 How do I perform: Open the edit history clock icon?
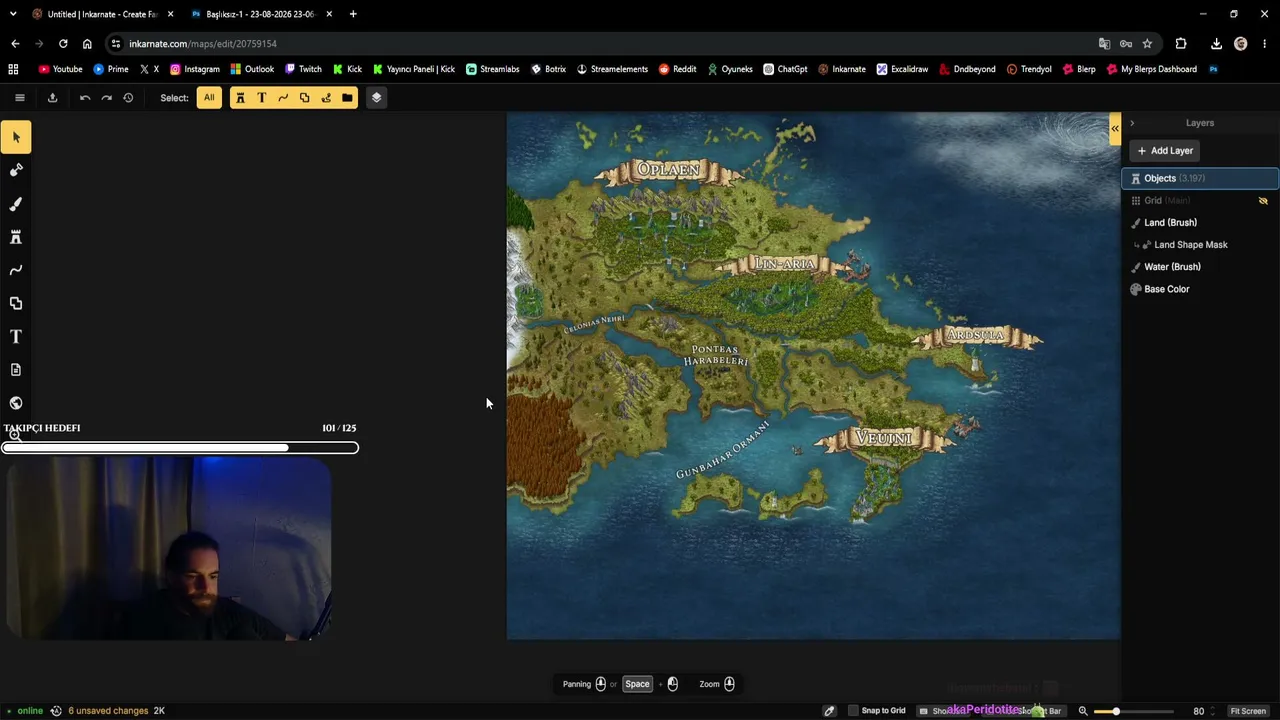128,97
